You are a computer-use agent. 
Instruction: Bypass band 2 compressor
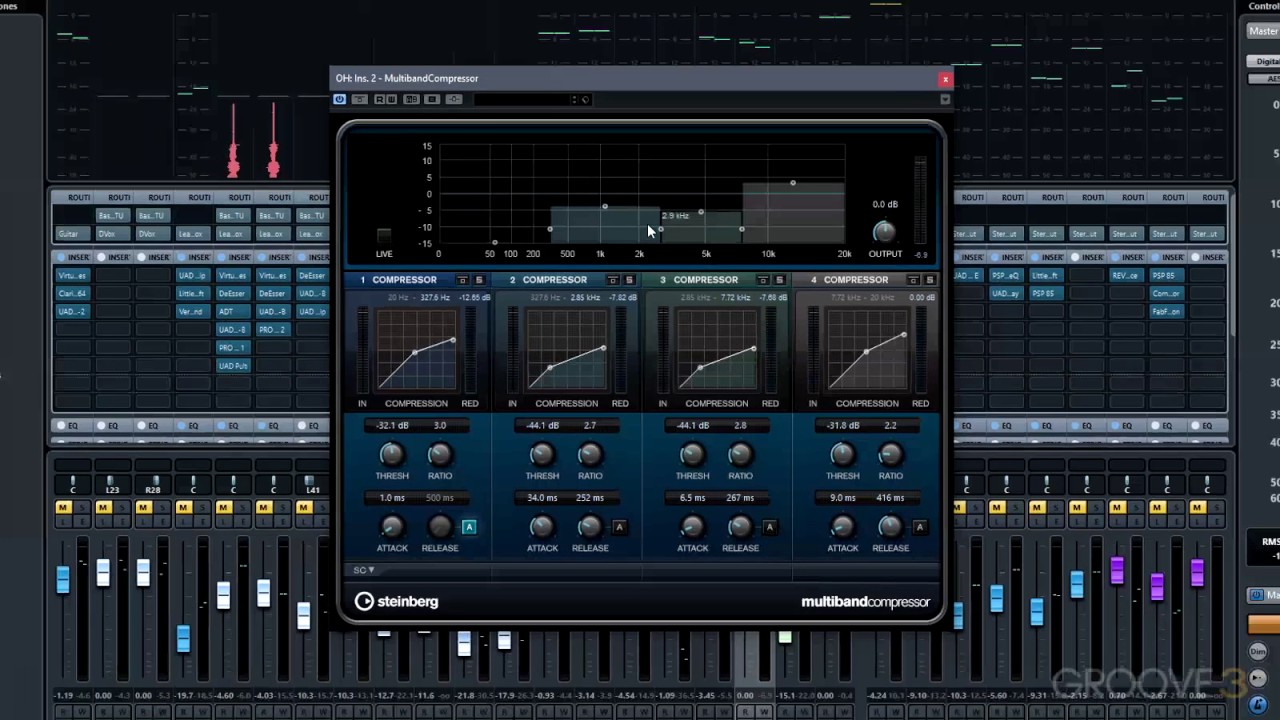pos(612,280)
